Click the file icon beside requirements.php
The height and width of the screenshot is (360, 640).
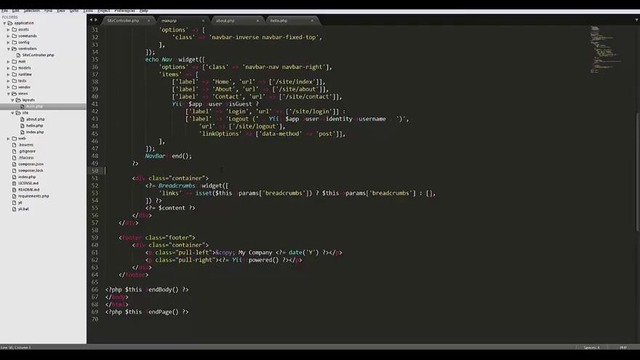pyautogui.click(x=14, y=196)
